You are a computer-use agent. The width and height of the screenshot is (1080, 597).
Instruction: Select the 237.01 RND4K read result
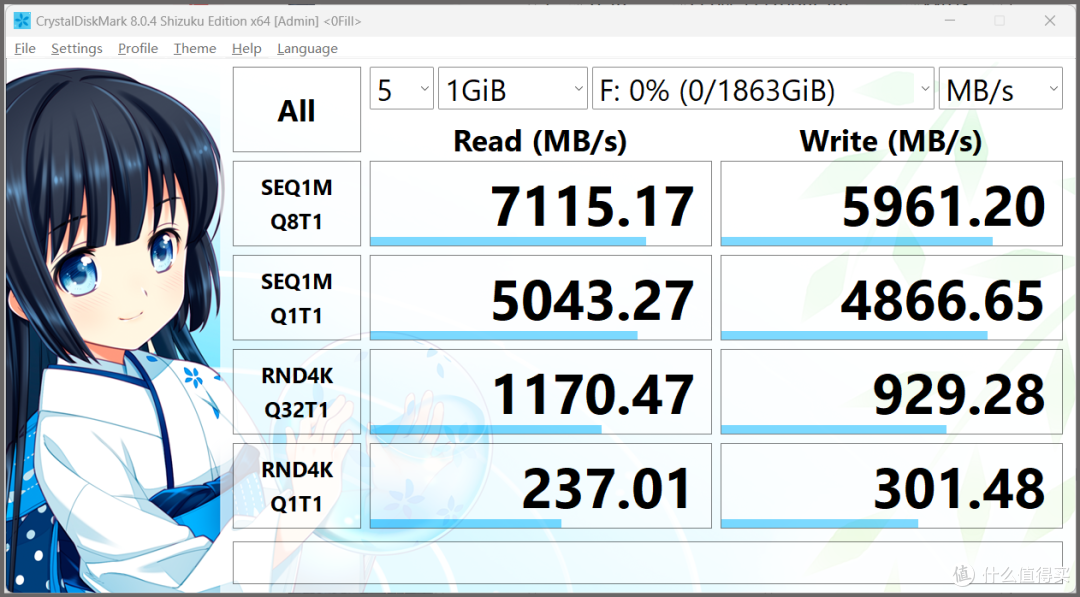540,485
